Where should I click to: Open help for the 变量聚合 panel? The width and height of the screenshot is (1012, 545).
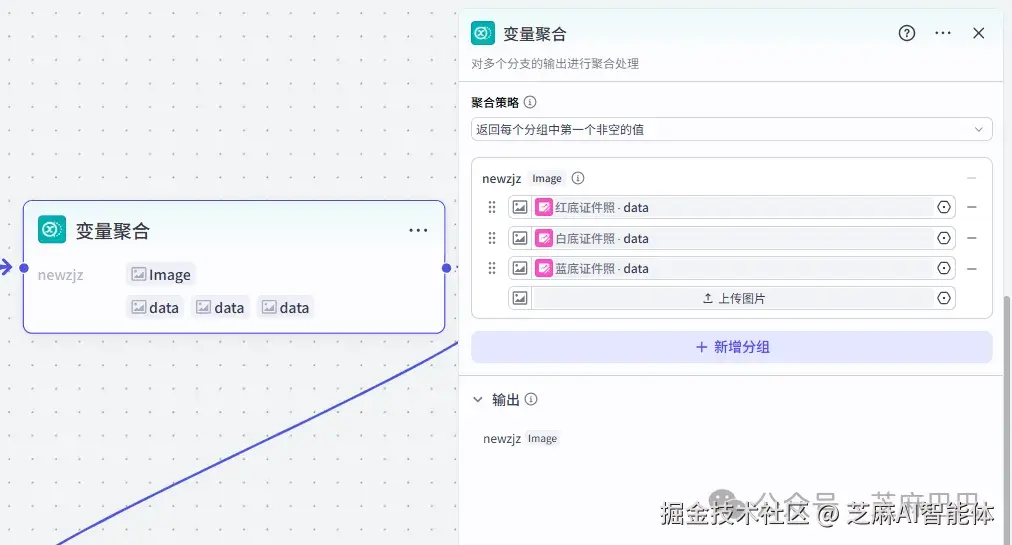pos(906,33)
